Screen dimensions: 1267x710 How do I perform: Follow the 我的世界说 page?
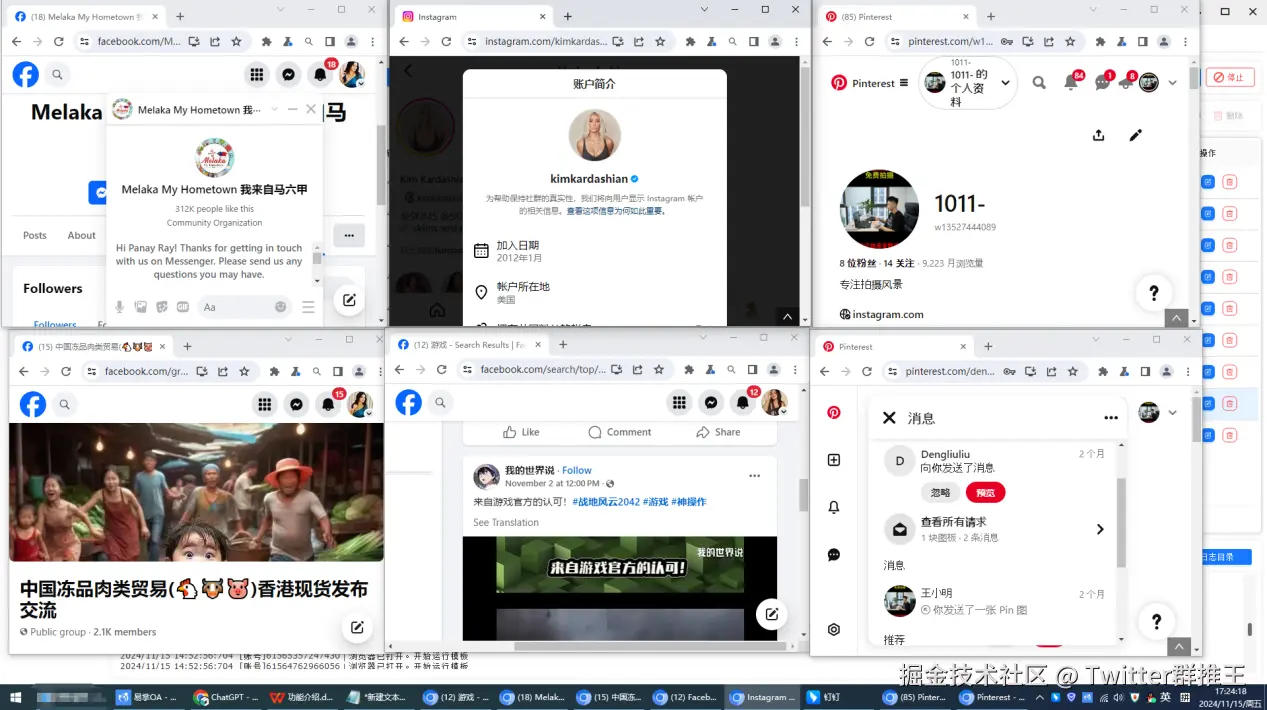tap(577, 470)
